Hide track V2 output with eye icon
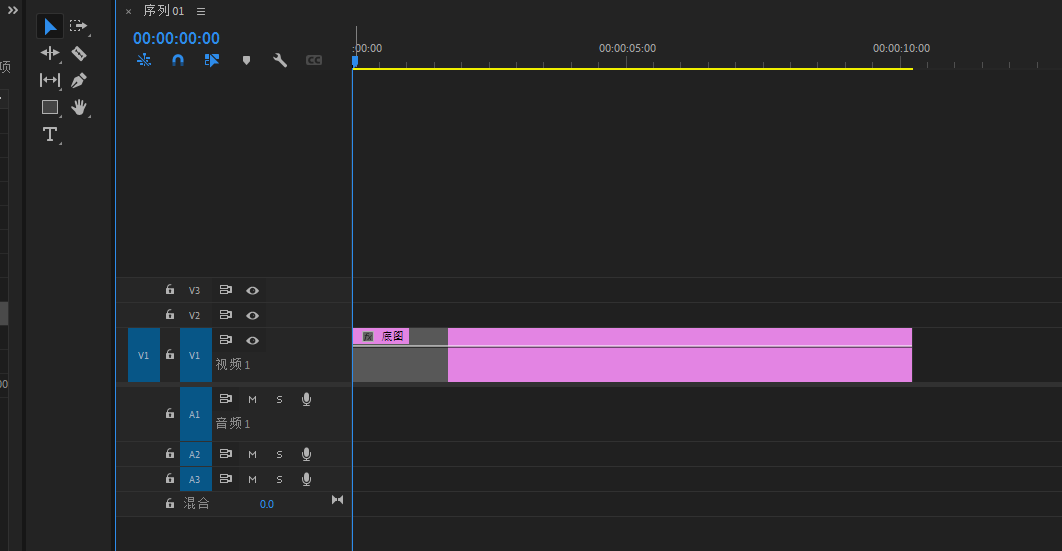 [x=253, y=315]
